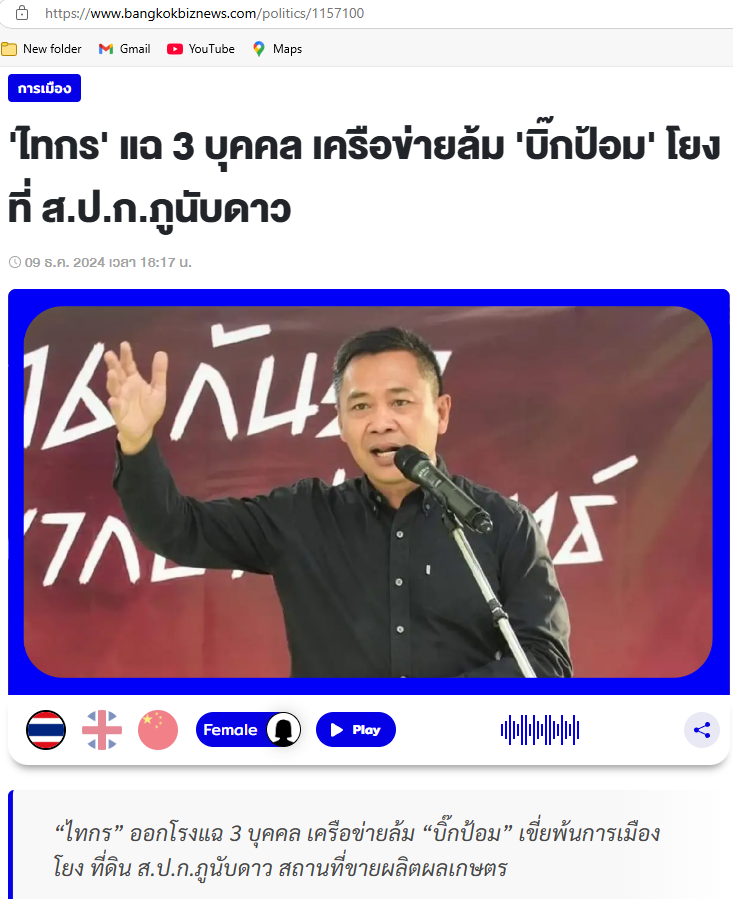This screenshot has width=733, height=899.
Task: Click the clock icon beside publish date
Action: (x=15, y=263)
